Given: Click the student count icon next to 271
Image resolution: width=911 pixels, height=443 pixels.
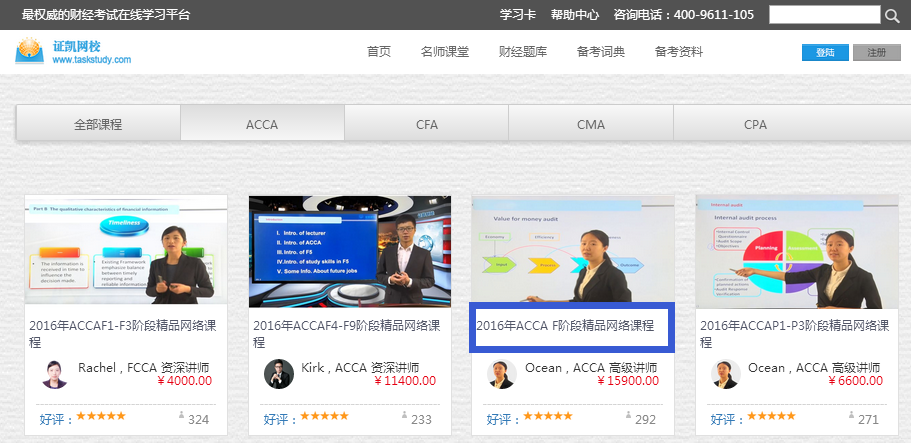Looking at the screenshot, I should 852,416.
